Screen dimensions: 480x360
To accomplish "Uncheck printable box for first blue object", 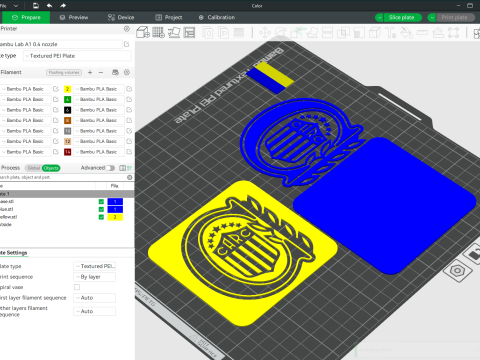I will (101, 202).
